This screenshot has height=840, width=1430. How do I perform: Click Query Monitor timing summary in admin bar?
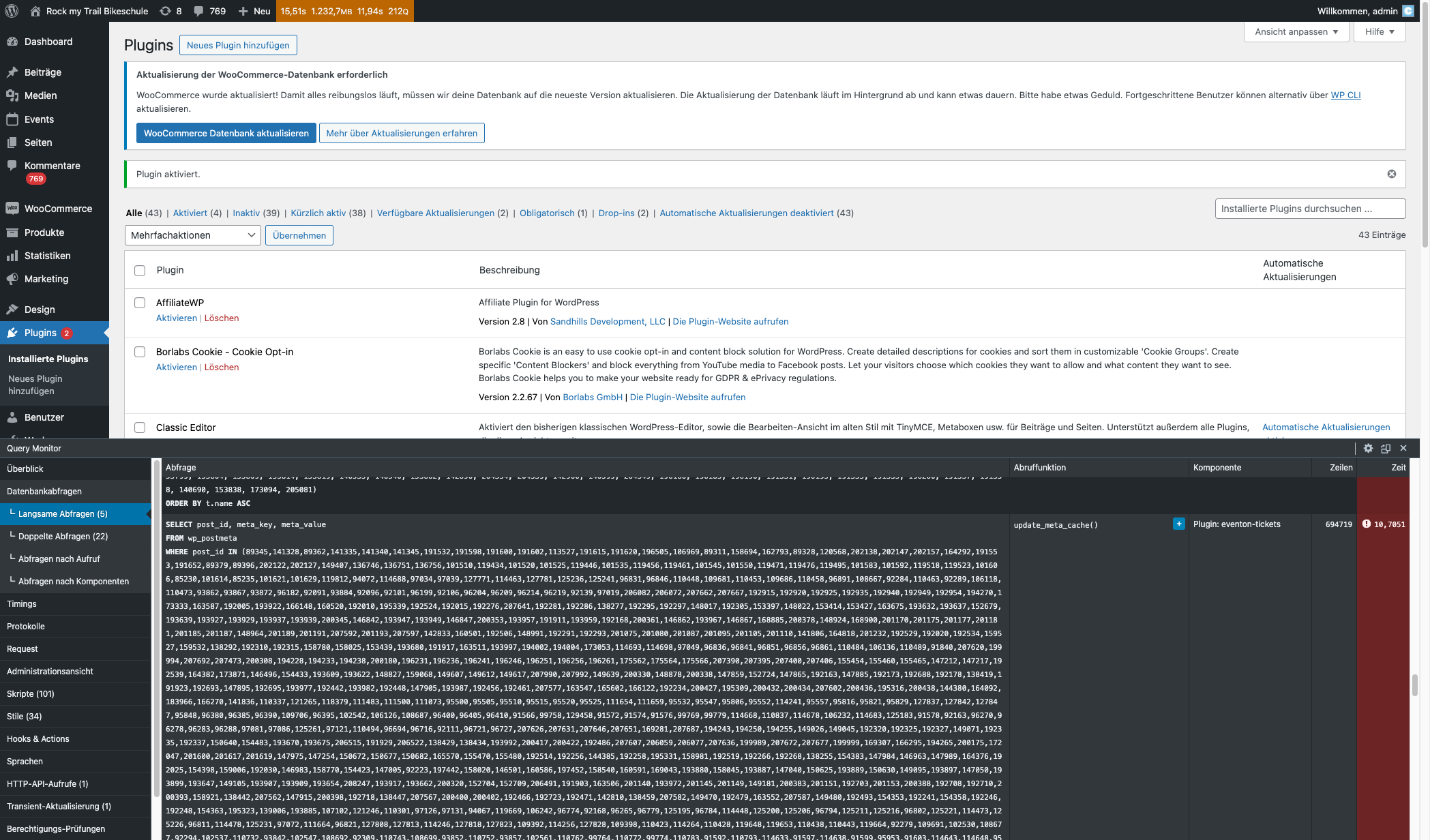pyautogui.click(x=344, y=11)
